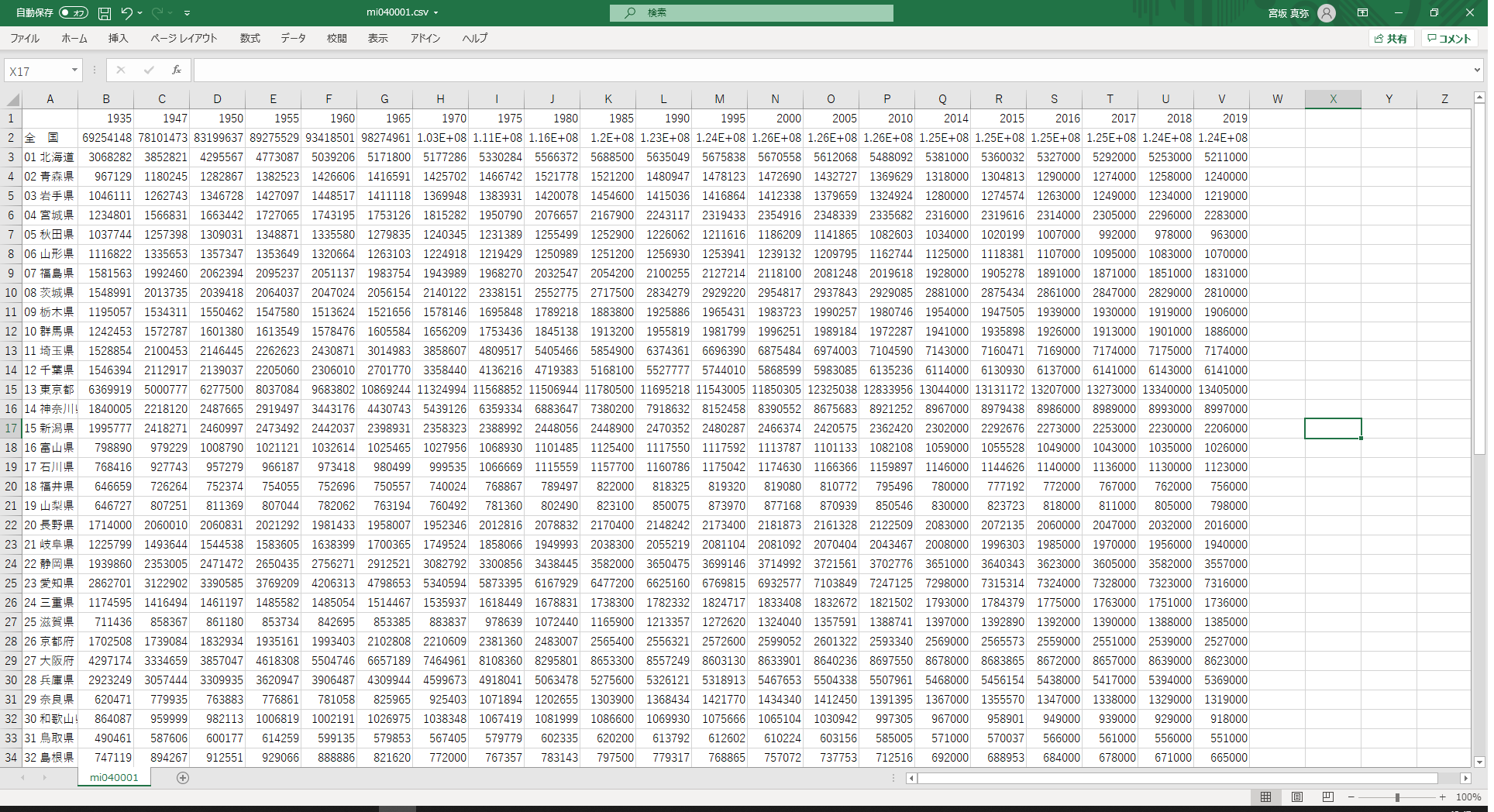
Task: Open the データ ribbon tab
Action: [293, 38]
